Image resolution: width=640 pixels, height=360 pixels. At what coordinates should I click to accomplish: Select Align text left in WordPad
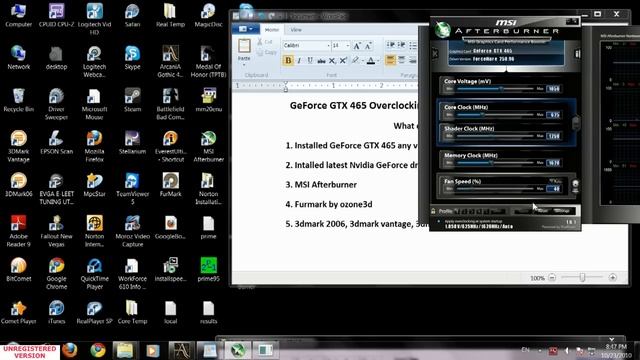click(391, 60)
